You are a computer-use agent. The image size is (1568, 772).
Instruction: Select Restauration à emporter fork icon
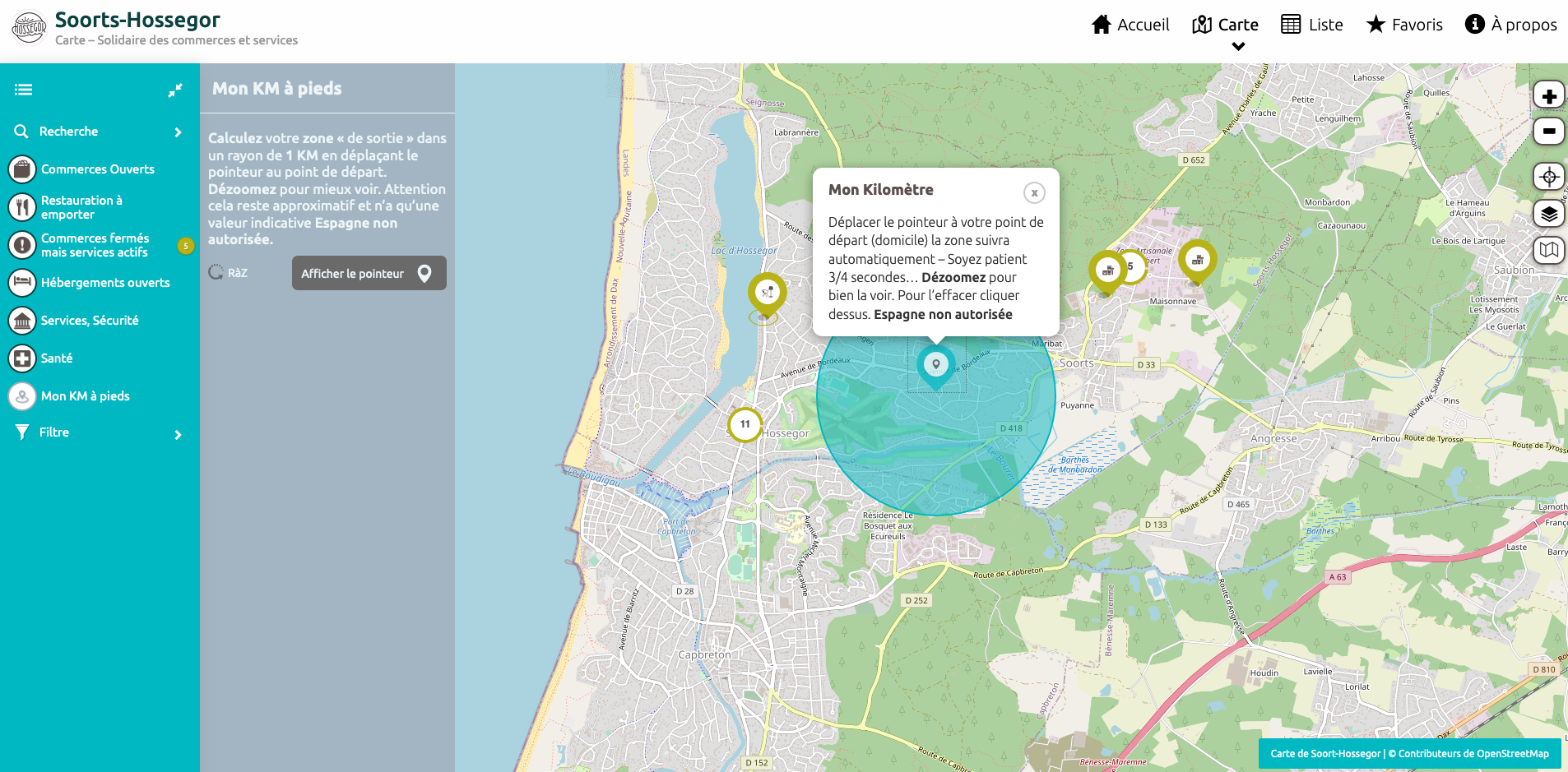point(22,207)
